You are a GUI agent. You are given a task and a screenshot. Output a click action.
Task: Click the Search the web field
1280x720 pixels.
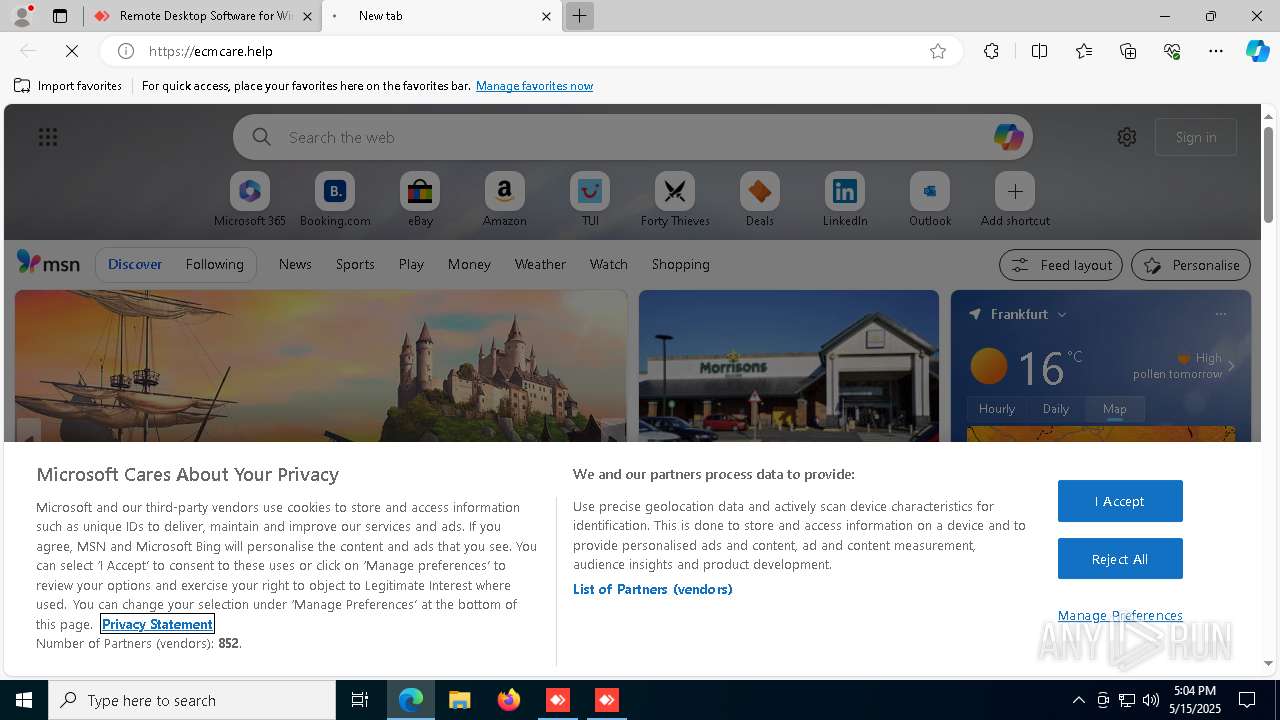[633, 137]
